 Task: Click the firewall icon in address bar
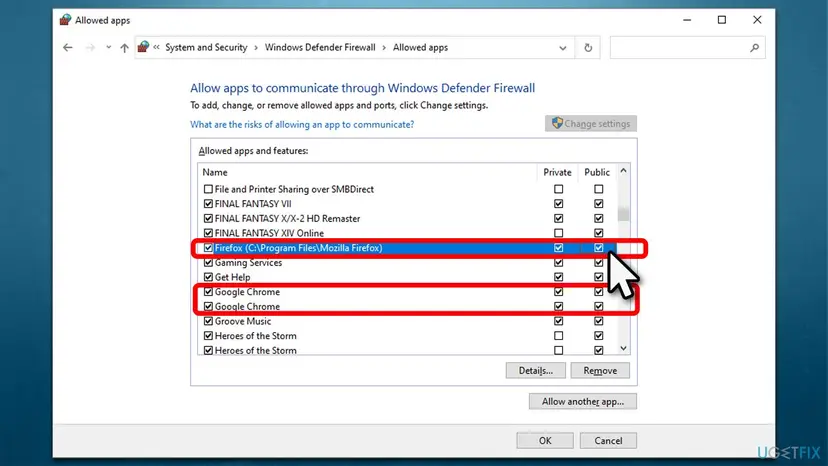click(x=143, y=47)
